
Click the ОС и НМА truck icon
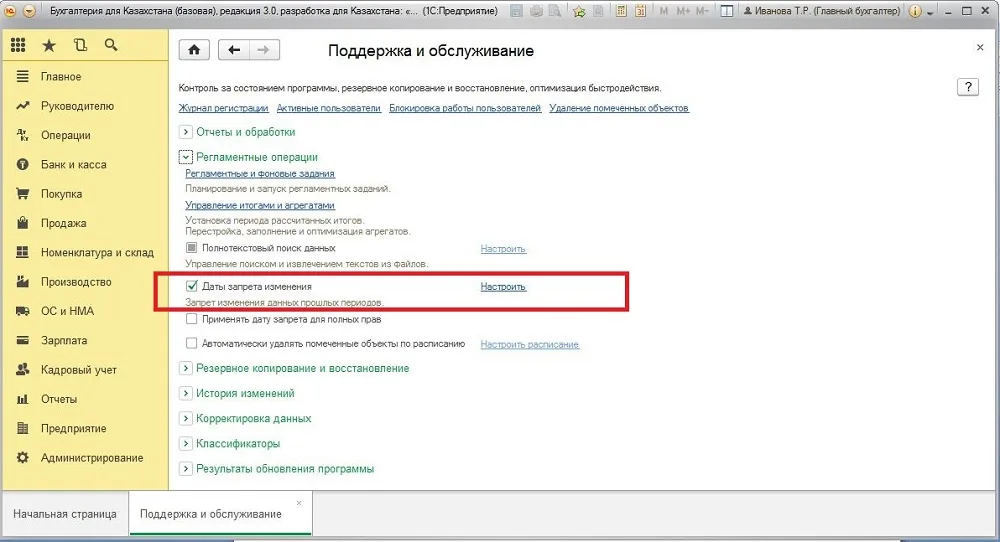coord(22,311)
